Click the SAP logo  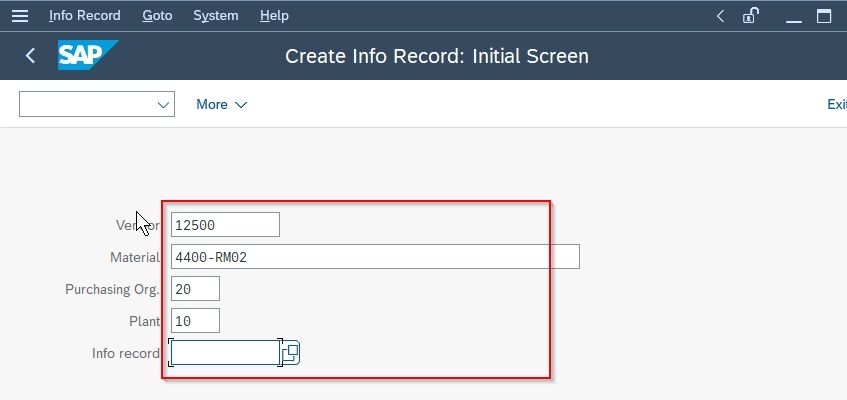(88, 55)
